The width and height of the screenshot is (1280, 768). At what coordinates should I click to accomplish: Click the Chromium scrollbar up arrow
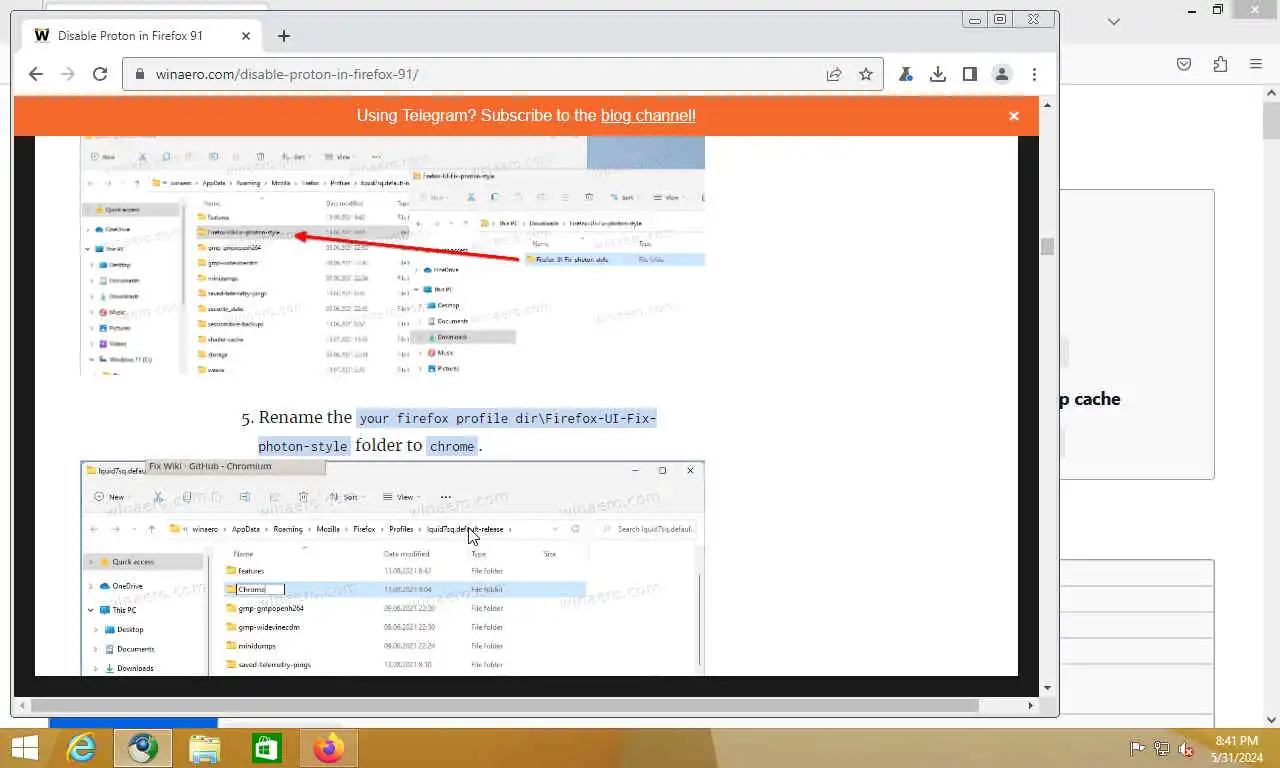(1047, 103)
